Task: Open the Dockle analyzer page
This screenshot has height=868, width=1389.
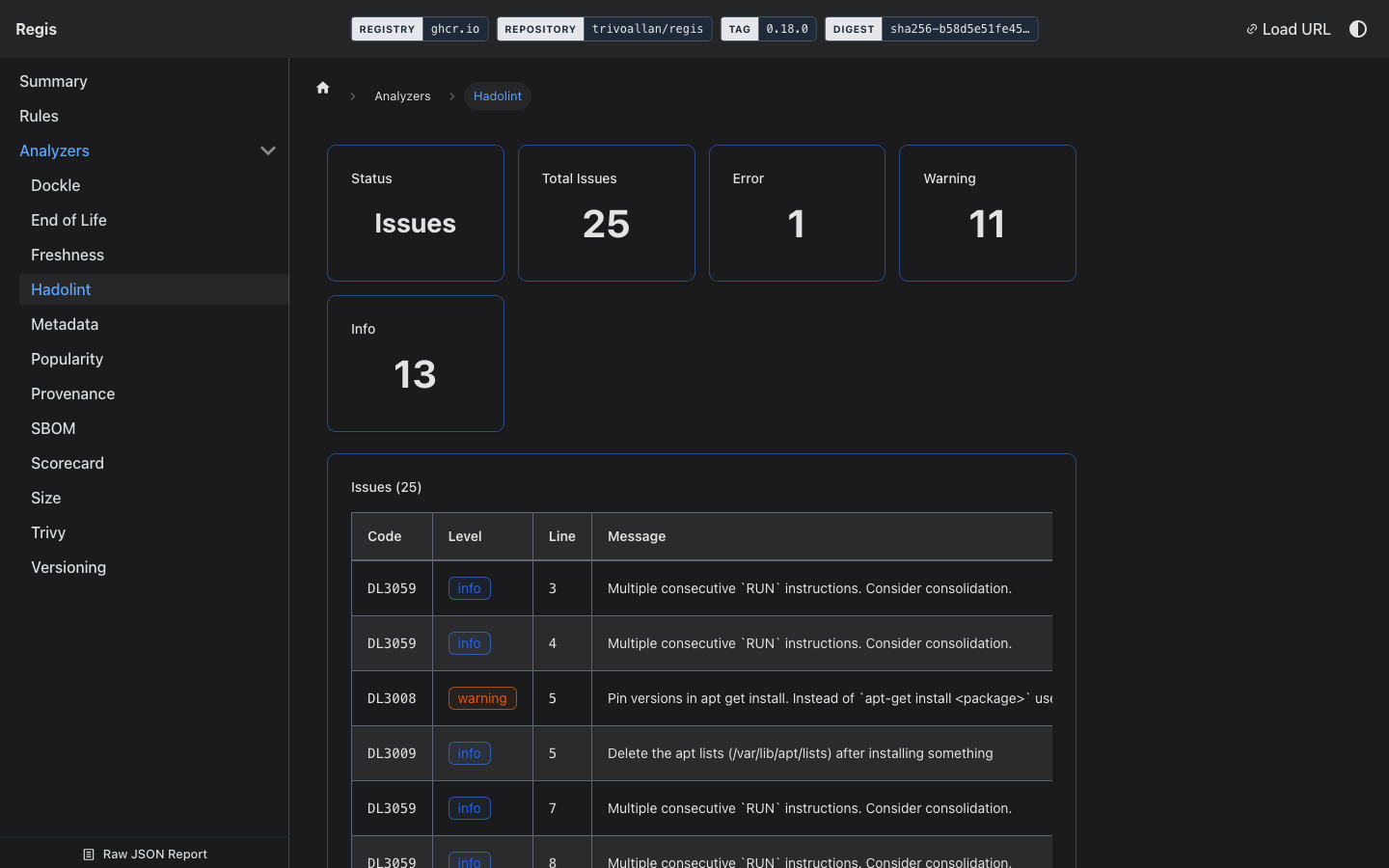Action: 56,185
